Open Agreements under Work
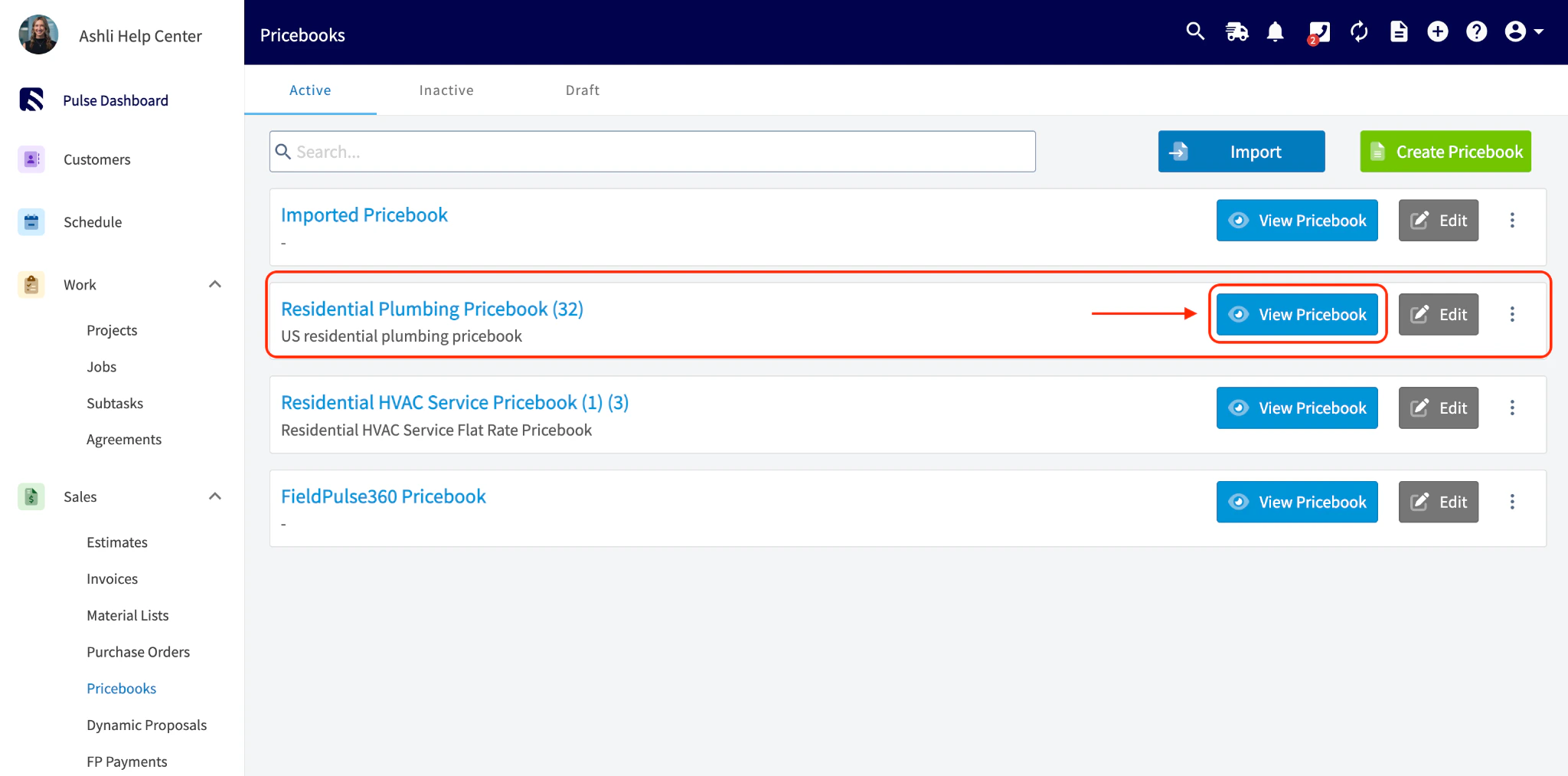 point(124,440)
